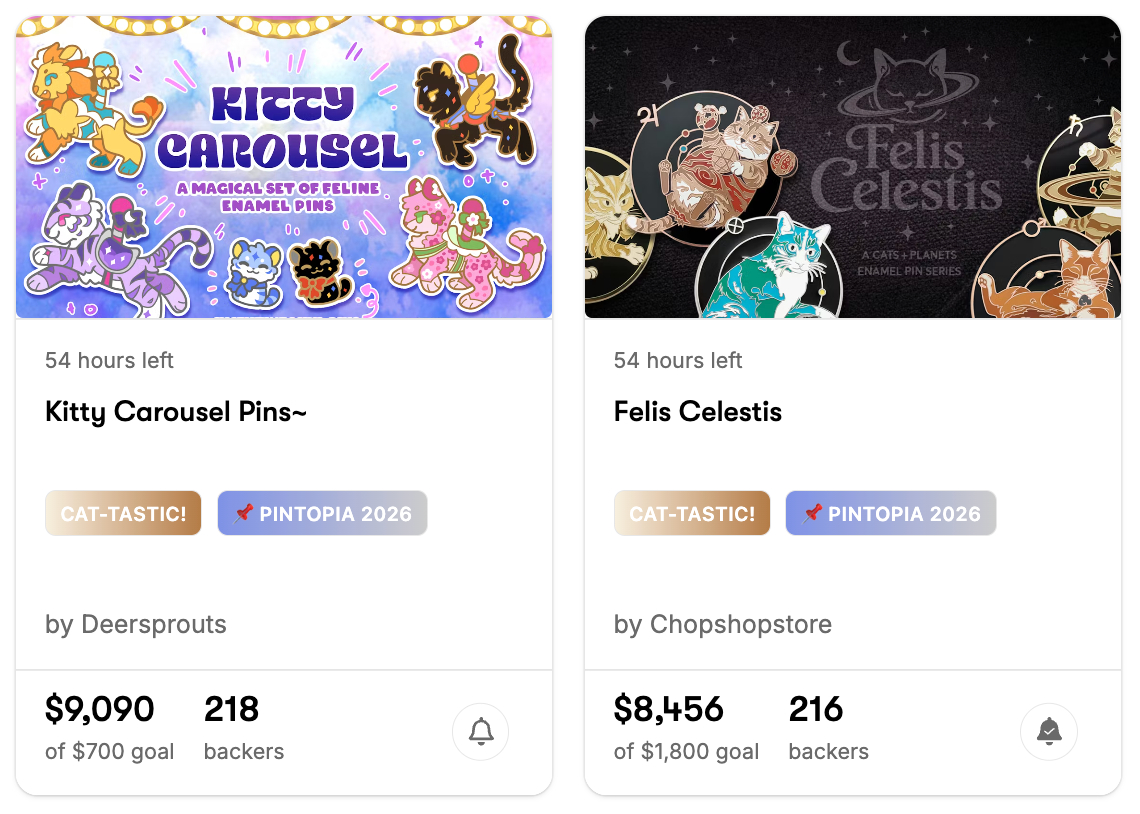Click "54 hours left" on Kitty Carousel card

coord(109,361)
